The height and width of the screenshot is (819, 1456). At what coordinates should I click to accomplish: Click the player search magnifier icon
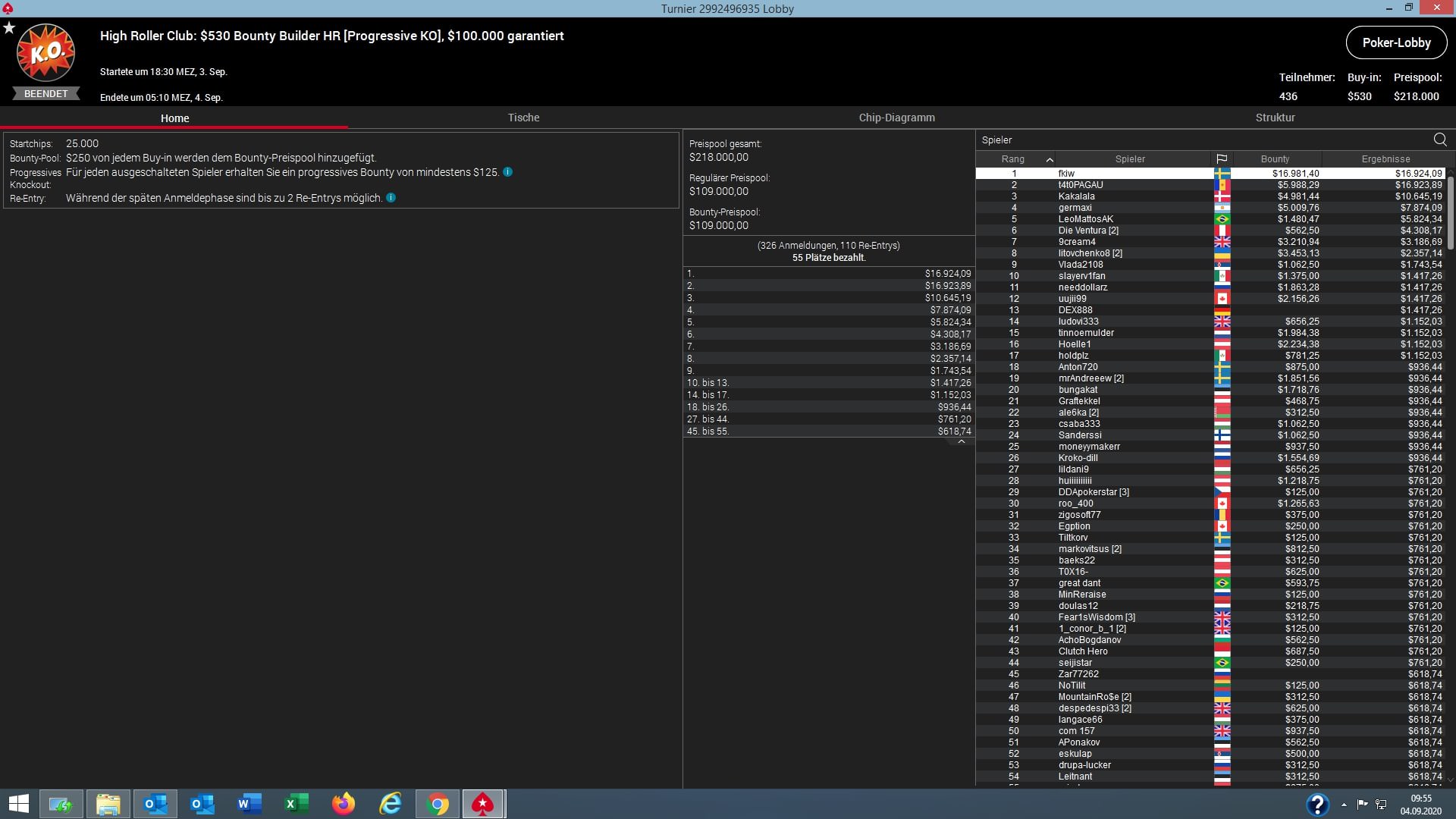pyautogui.click(x=1440, y=140)
